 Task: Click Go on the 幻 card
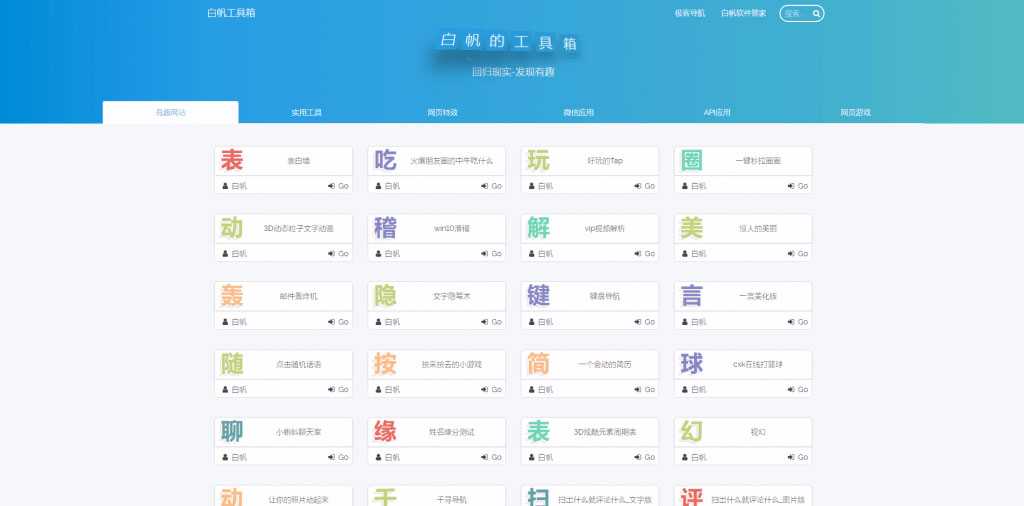pyautogui.click(x=798, y=458)
